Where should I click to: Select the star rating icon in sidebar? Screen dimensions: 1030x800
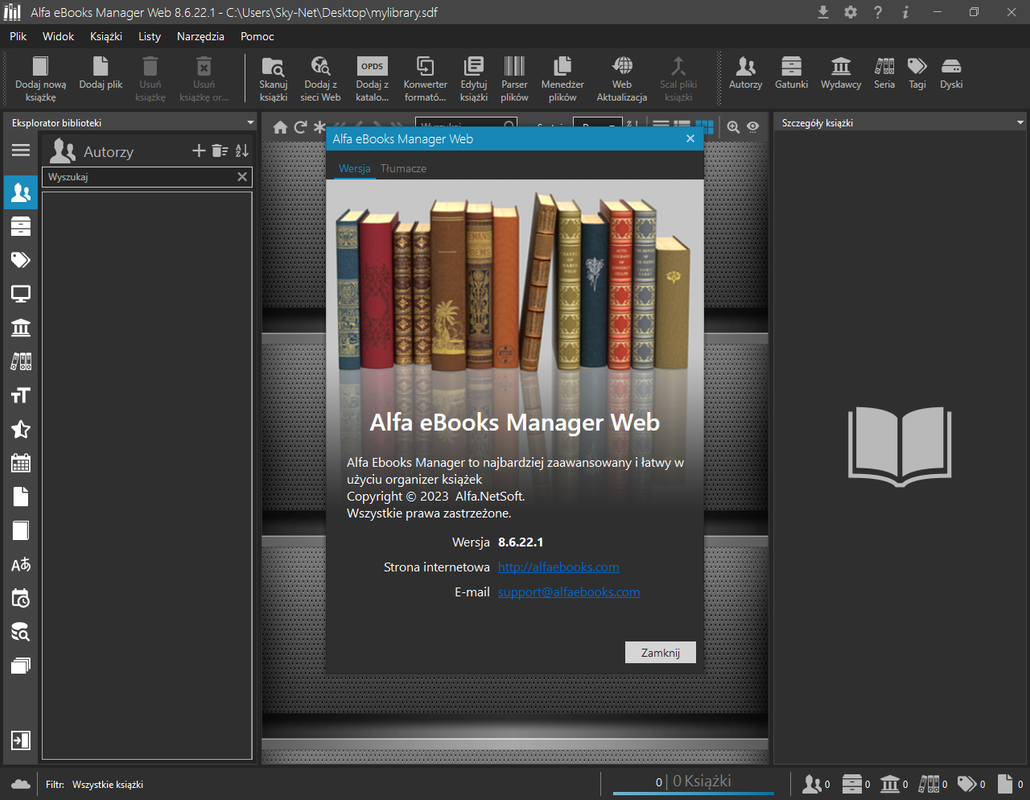[20, 429]
